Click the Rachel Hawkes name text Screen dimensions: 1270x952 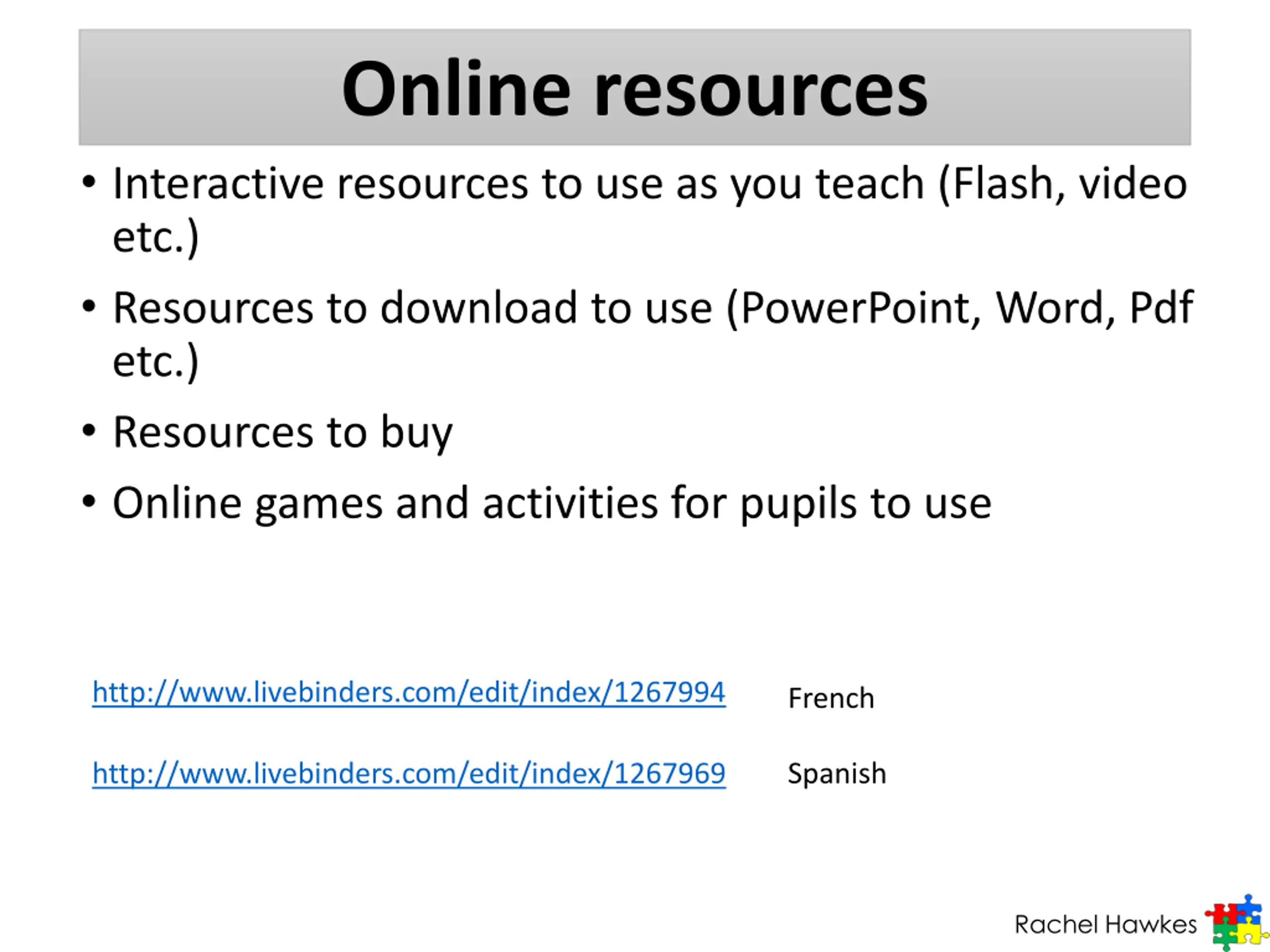(1105, 924)
